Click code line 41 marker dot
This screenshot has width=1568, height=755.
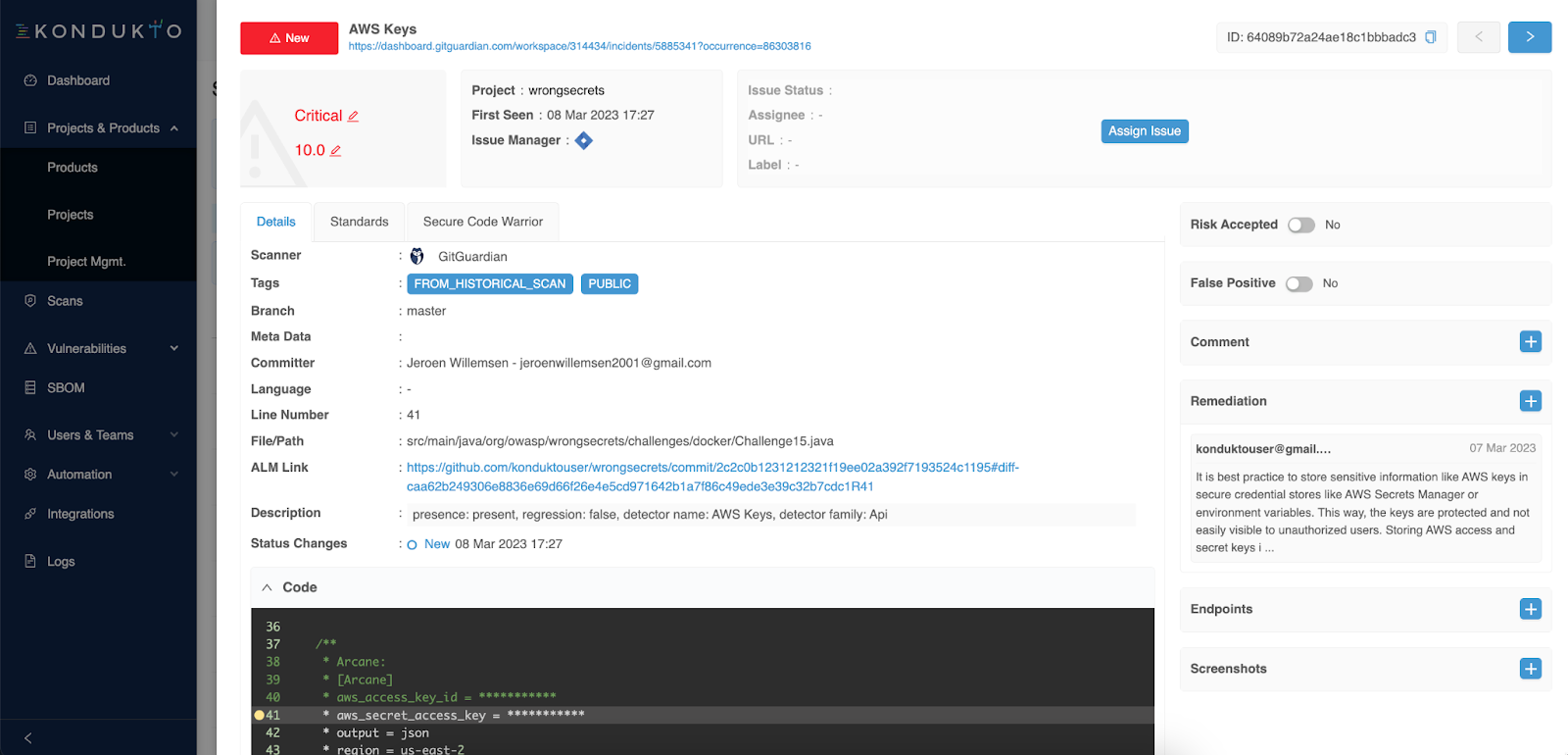[260, 715]
